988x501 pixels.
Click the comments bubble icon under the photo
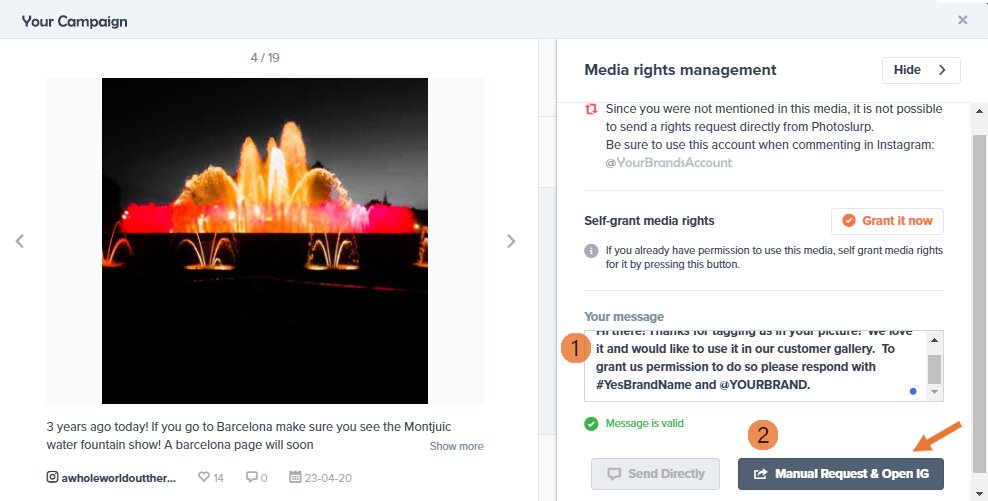(x=251, y=478)
